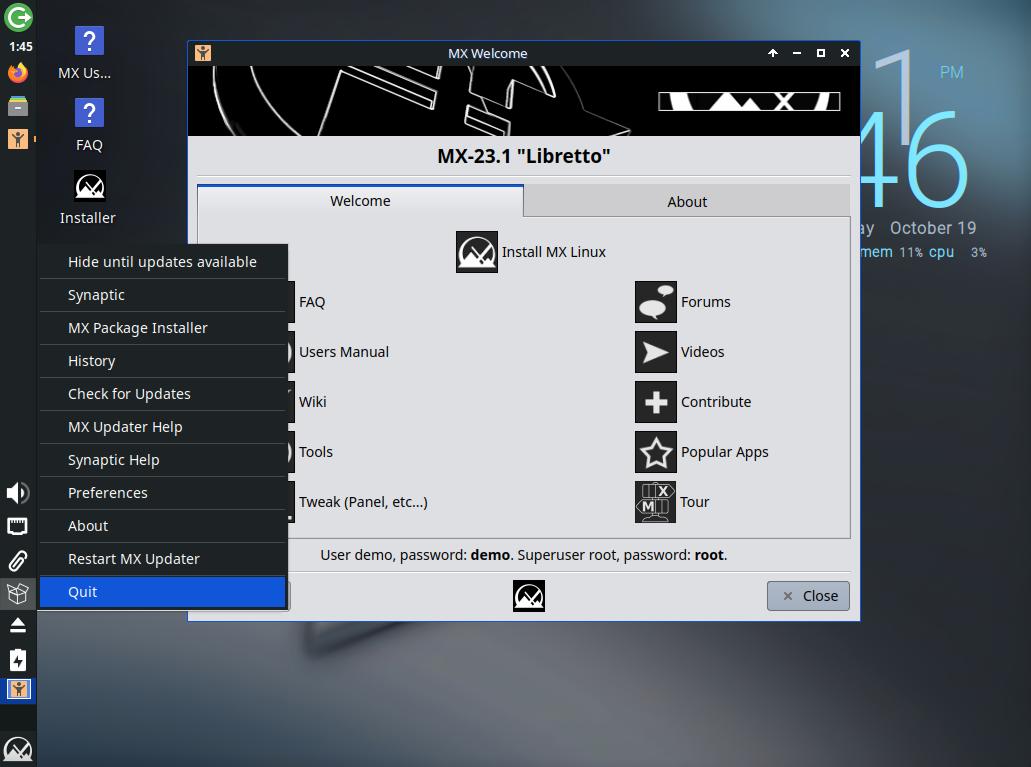Image resolution: width=1031 pixels, height=767 pixels.
Task: Click the MX logo at dialog bottom
Action: click(x=529, y=596)
